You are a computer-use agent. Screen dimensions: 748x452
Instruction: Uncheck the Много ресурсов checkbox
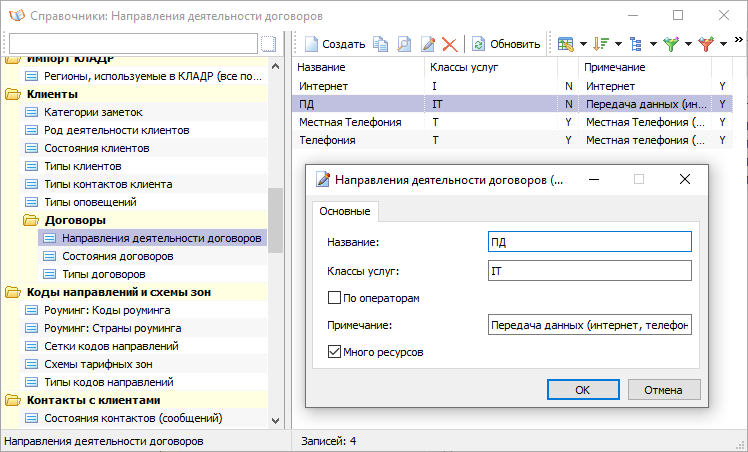pos(334,352)
